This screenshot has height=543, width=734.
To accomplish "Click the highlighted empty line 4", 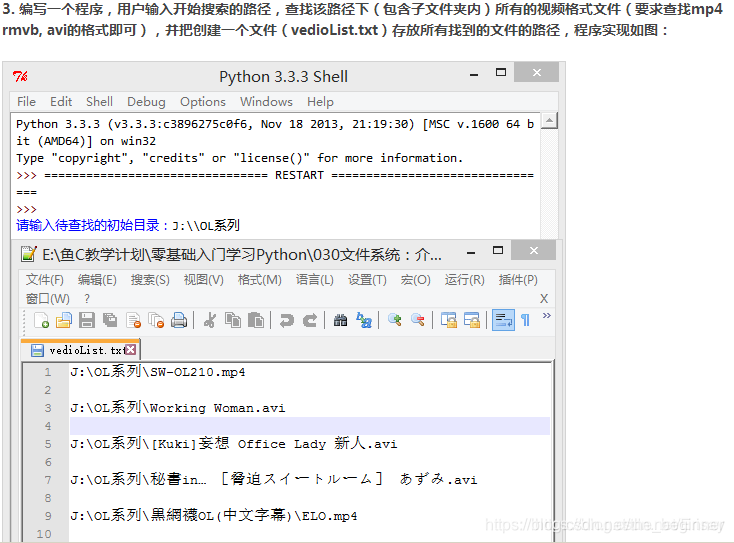I will [x=310, y=426].
